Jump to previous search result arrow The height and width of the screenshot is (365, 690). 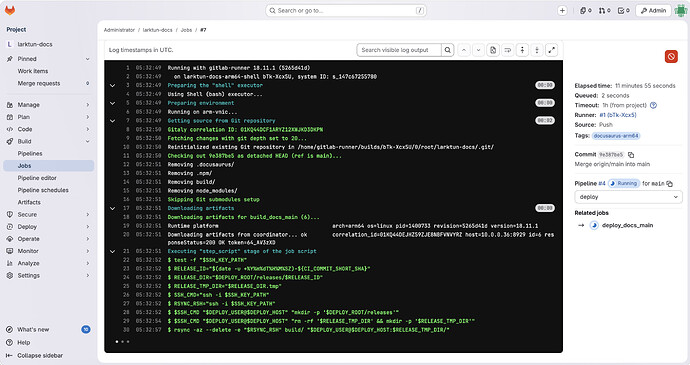[x=464, y=50]
